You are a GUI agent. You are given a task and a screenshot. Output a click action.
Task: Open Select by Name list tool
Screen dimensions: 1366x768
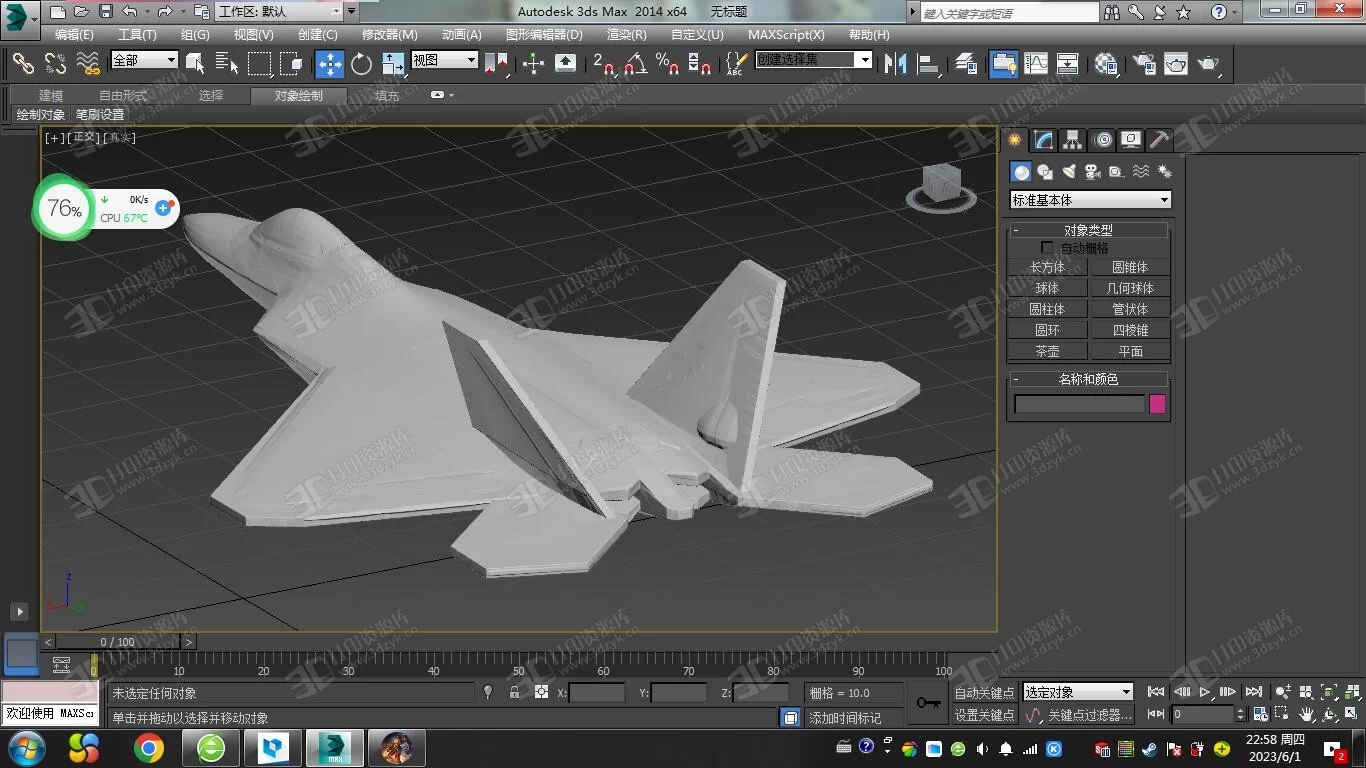tap(227, 63)
